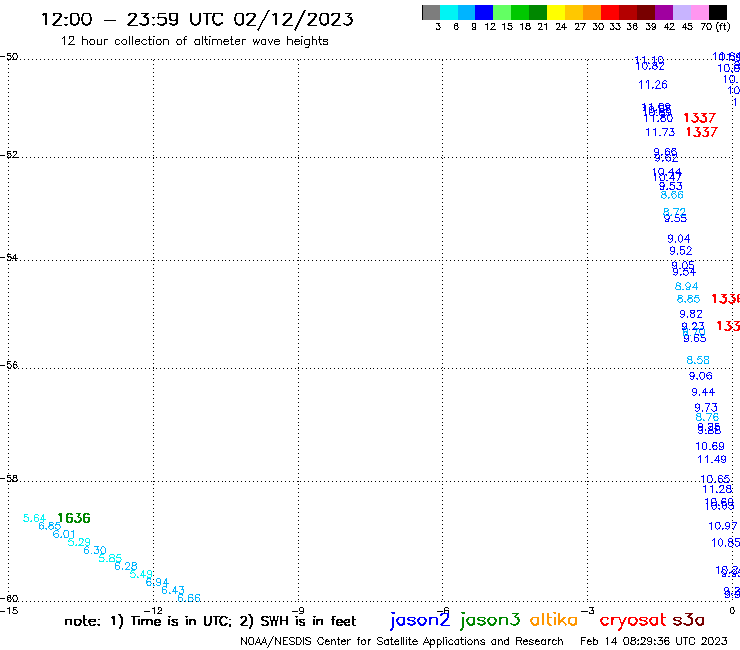Click the lavender swatch in the color scale
The width and height of the screenshot is (740, 650).
pos(681,12)
